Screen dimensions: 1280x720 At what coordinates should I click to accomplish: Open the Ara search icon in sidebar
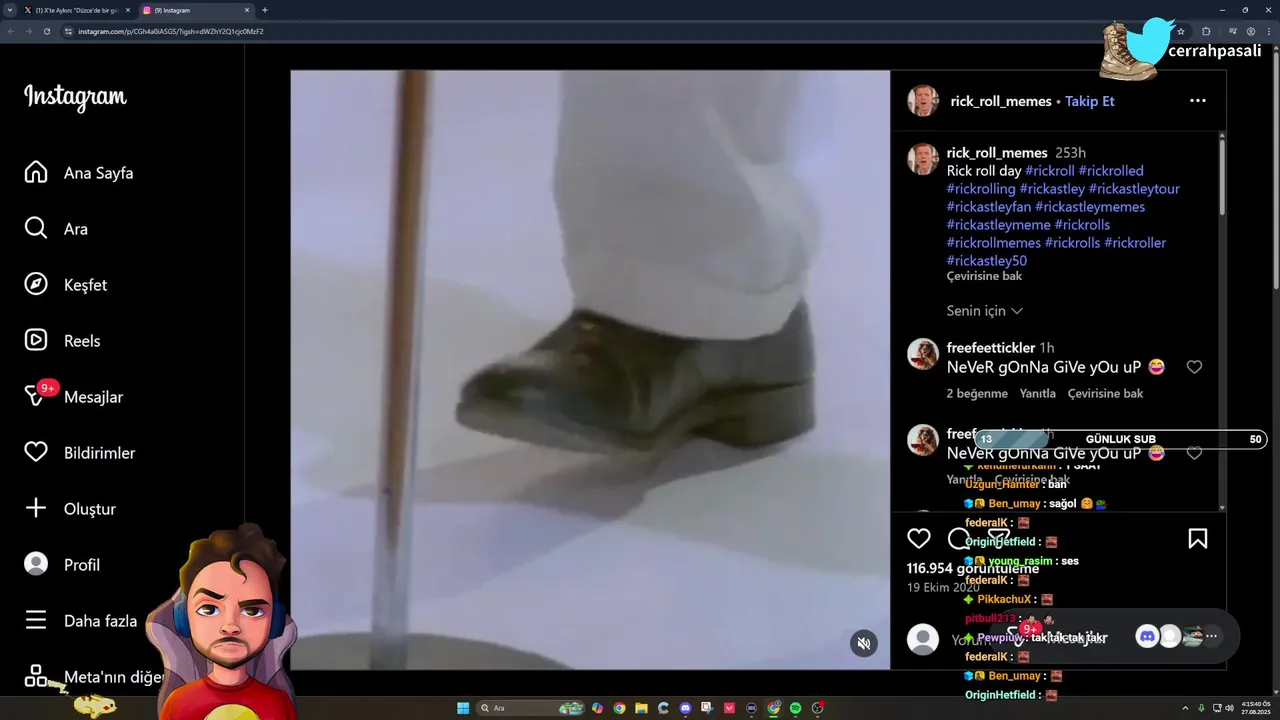tap(36, 229)
